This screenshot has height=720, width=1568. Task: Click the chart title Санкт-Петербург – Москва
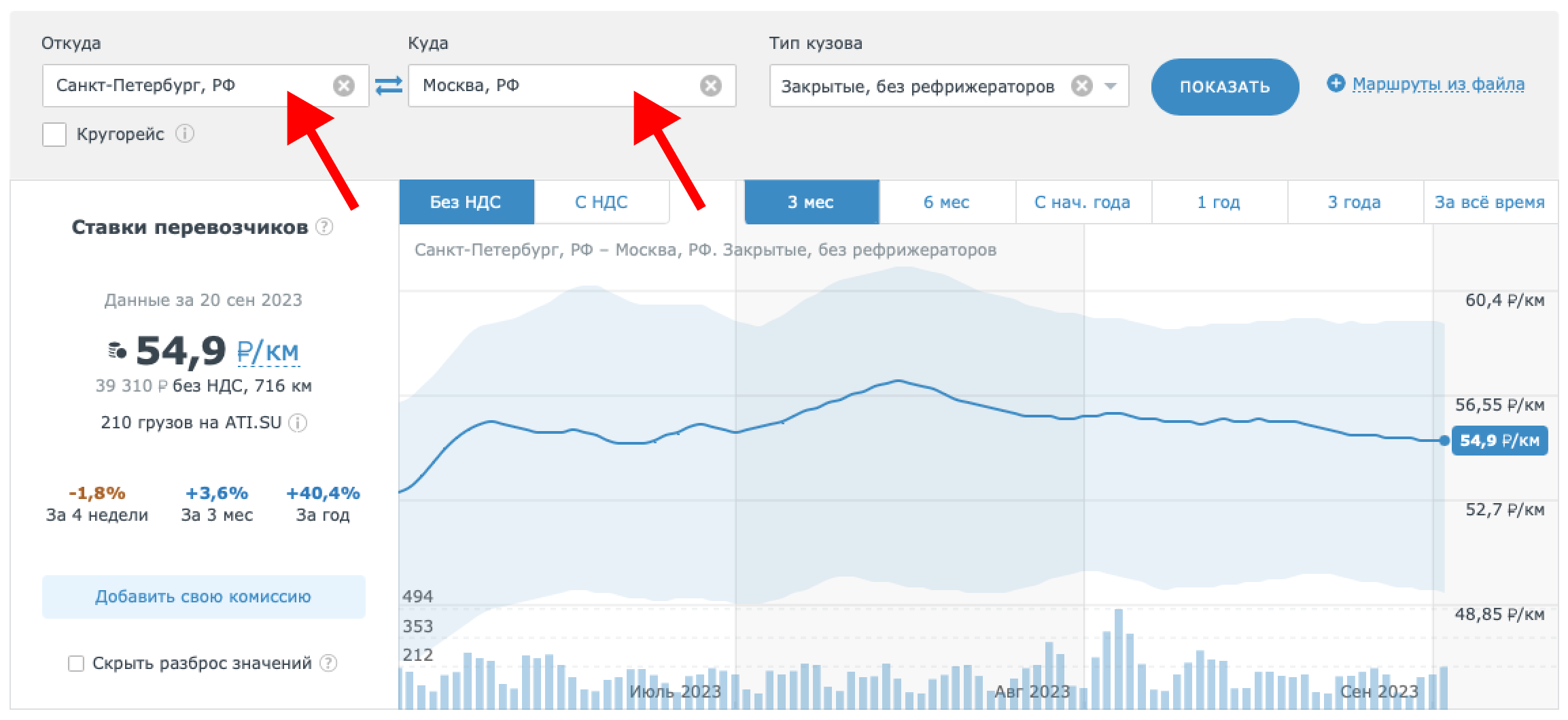[705, 250]
